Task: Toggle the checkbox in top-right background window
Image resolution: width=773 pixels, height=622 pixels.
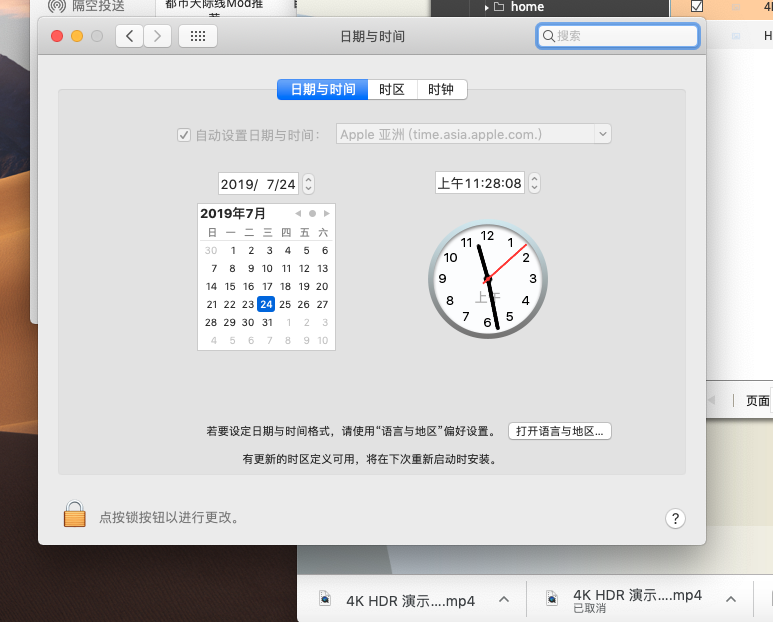Action: pos(697,6)
